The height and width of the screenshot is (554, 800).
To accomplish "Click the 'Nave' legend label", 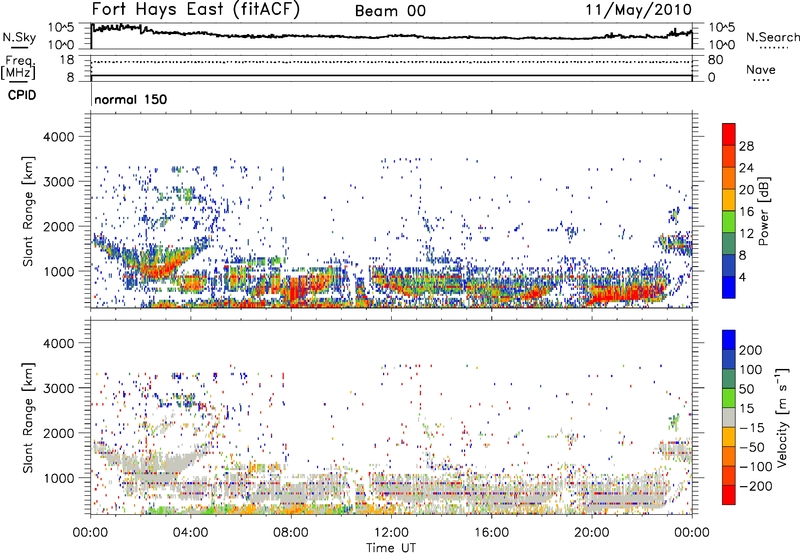I will tap(761, 69).
